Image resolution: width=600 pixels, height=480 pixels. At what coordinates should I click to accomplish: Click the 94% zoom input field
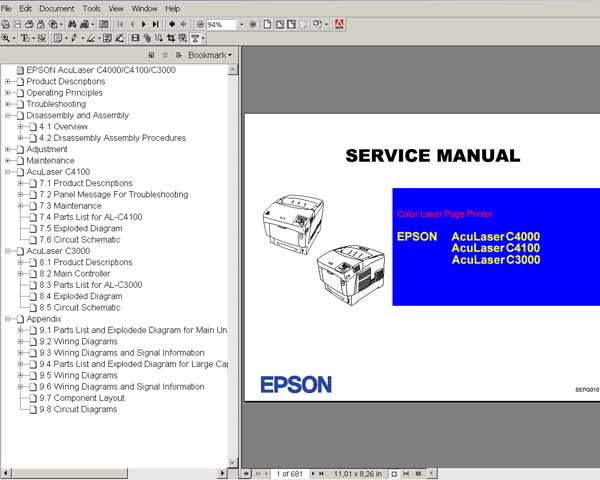(x=222, y=24)
